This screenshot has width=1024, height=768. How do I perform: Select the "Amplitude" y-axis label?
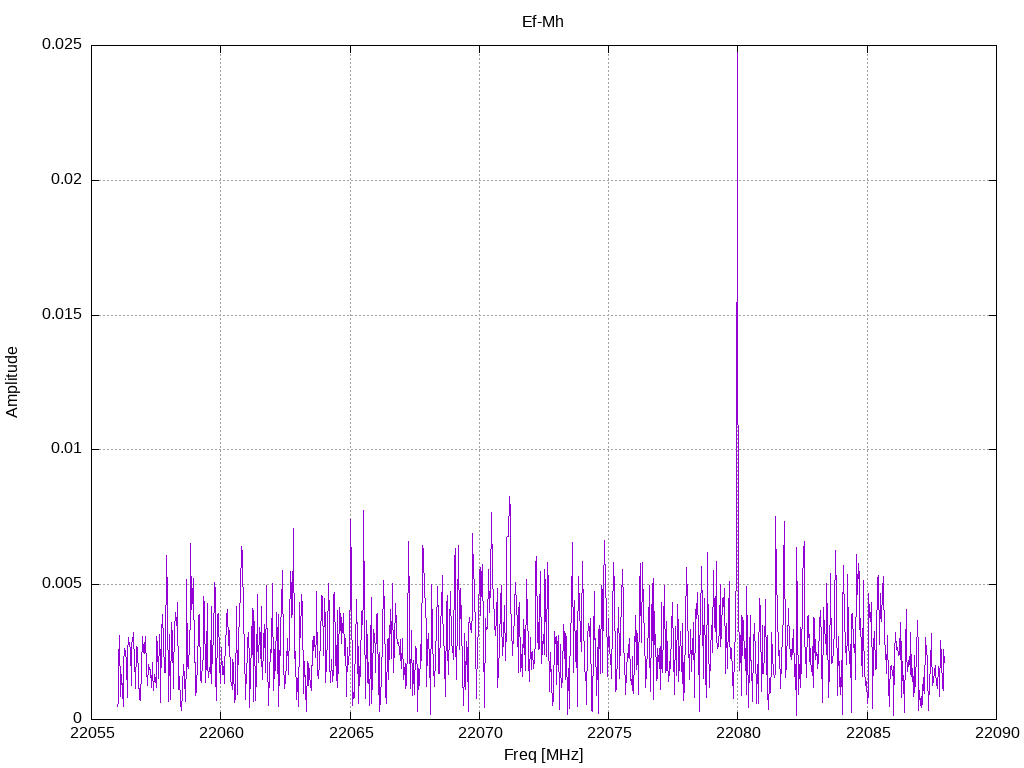point(12,382)
